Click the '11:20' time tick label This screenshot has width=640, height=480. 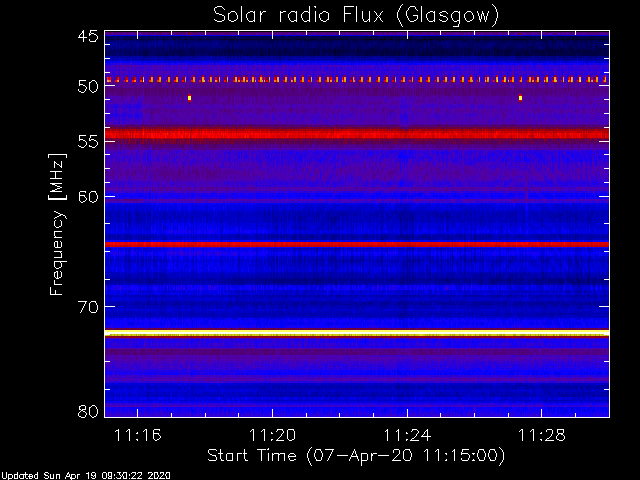point(272,436)
